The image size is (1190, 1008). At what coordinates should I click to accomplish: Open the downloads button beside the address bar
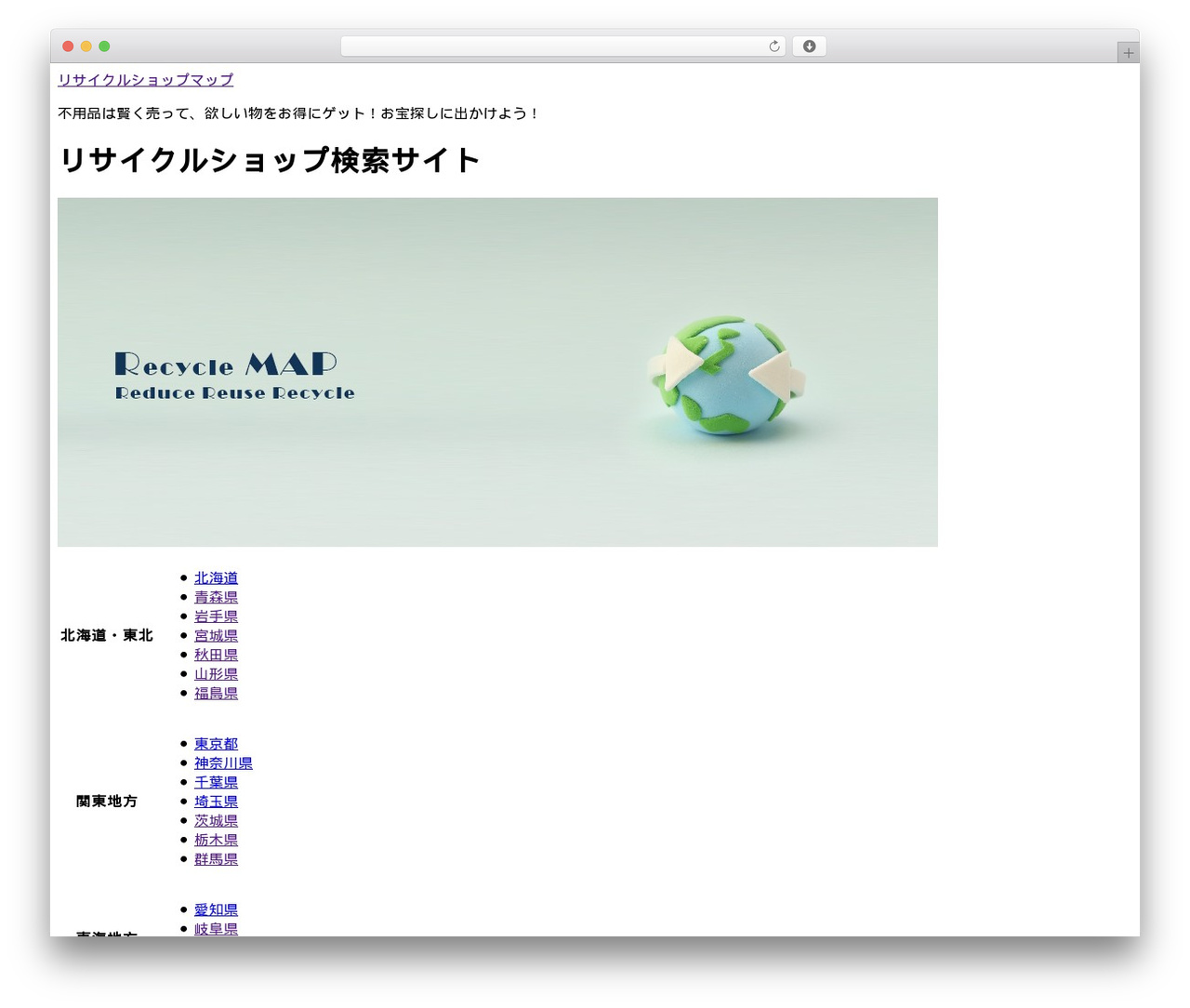point(809,46)
